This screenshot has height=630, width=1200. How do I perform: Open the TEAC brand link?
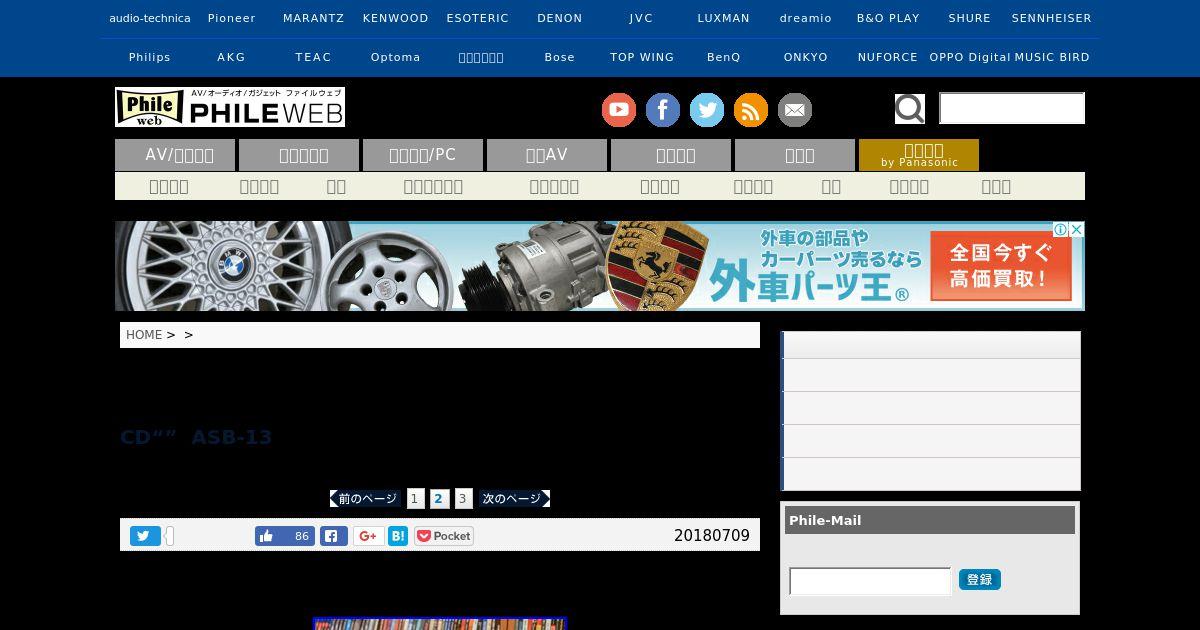(x=314, y=57)
